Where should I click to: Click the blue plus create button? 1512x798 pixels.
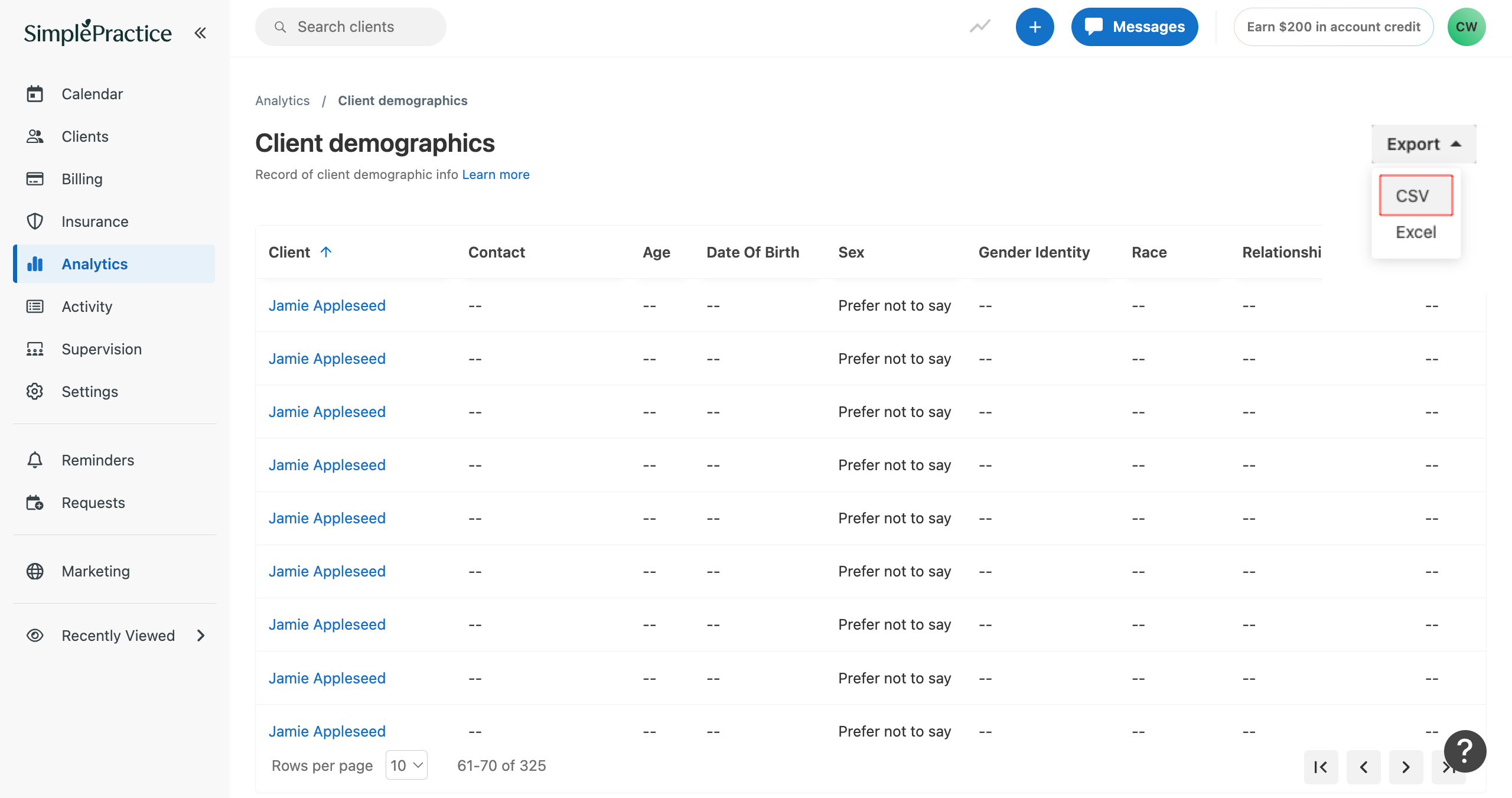(1035, 27)
